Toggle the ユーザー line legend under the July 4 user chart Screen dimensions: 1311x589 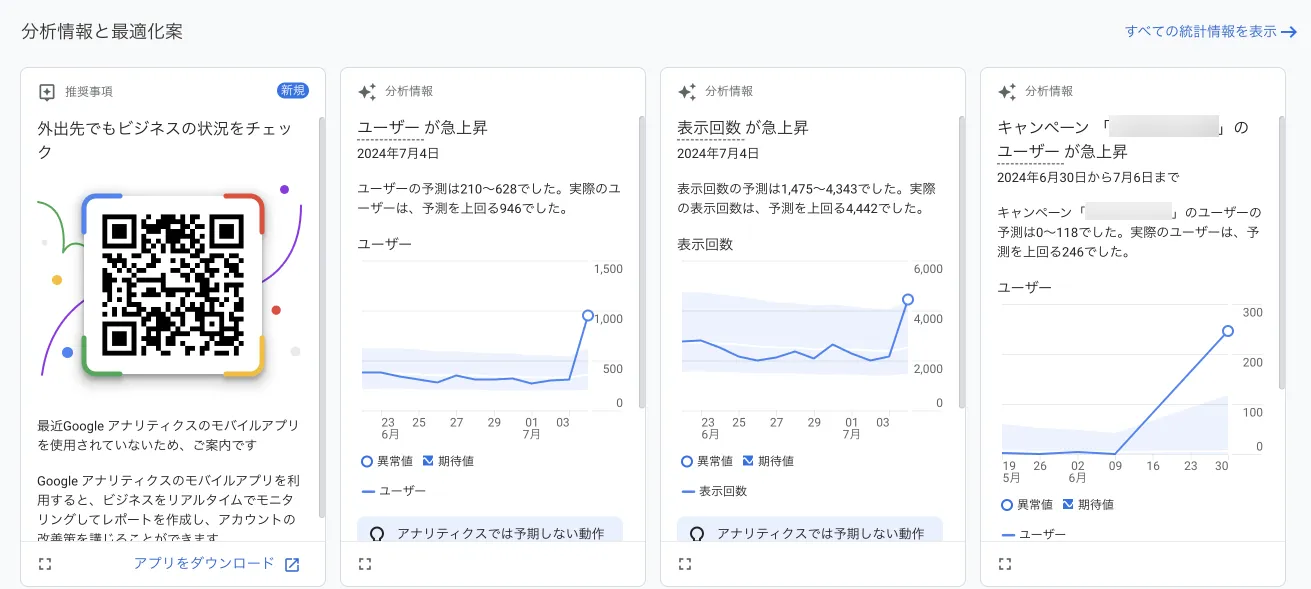(393, 491)
